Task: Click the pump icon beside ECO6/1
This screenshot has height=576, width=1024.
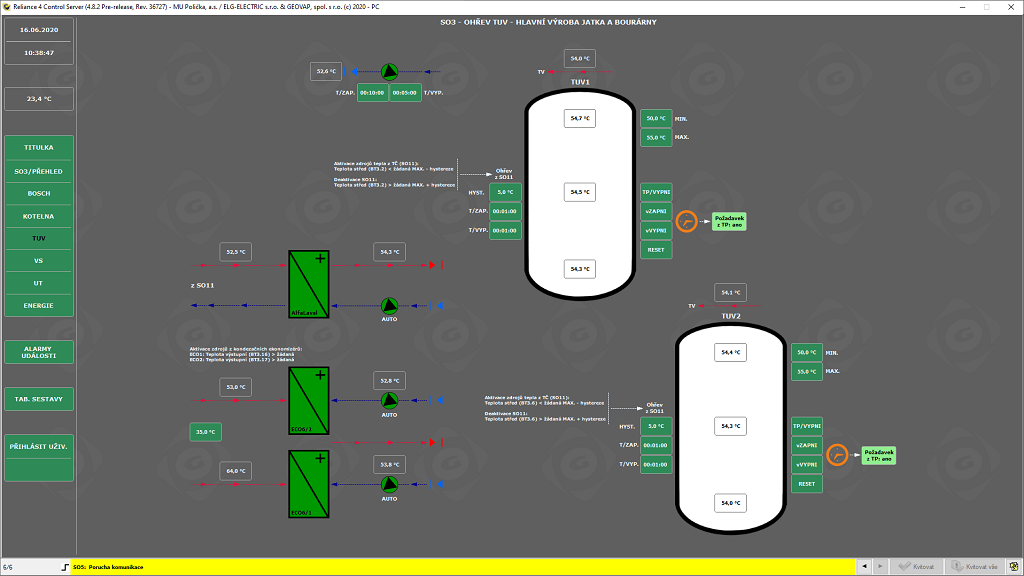Action: point(390,484)
